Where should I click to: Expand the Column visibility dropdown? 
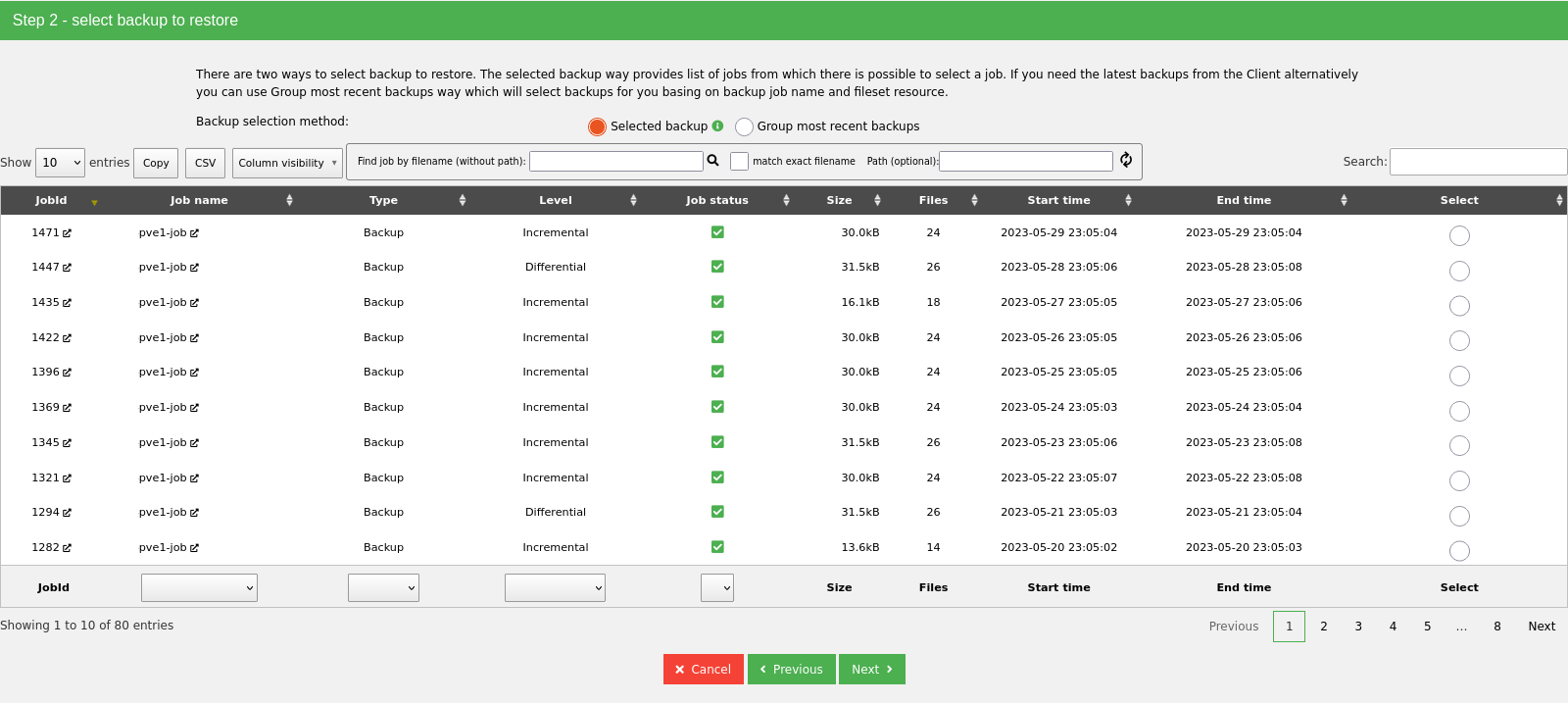287,163
